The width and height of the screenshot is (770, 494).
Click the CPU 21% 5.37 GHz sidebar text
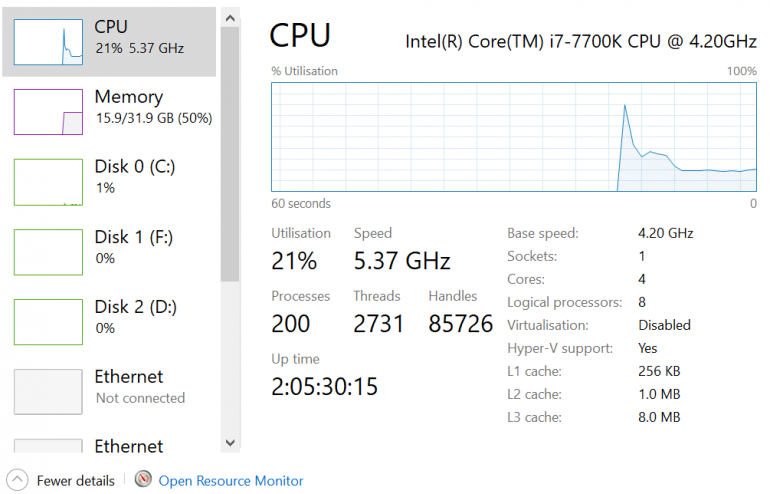(139, 48)
